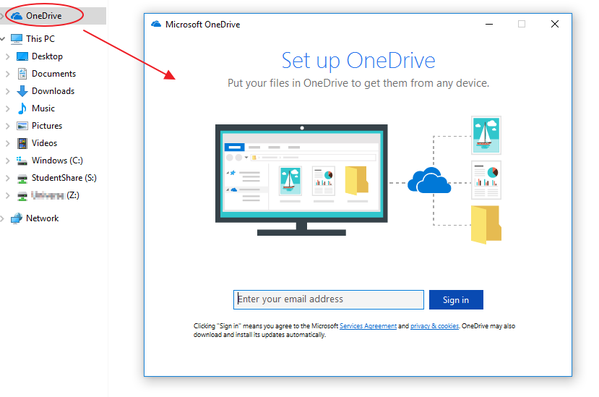Open the Downloads label in tree
599x397 pixels.
tap(53, 91)
